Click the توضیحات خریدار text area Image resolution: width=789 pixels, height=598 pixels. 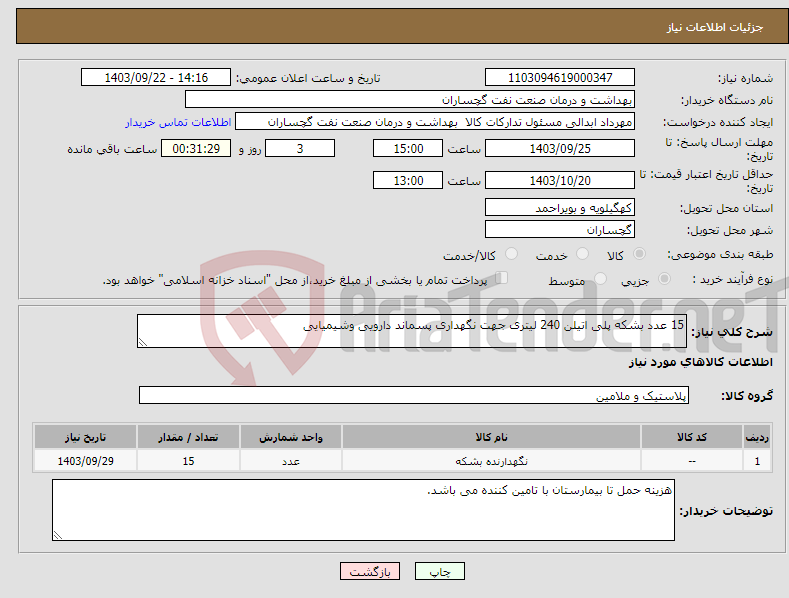click(x=363, y=510)
